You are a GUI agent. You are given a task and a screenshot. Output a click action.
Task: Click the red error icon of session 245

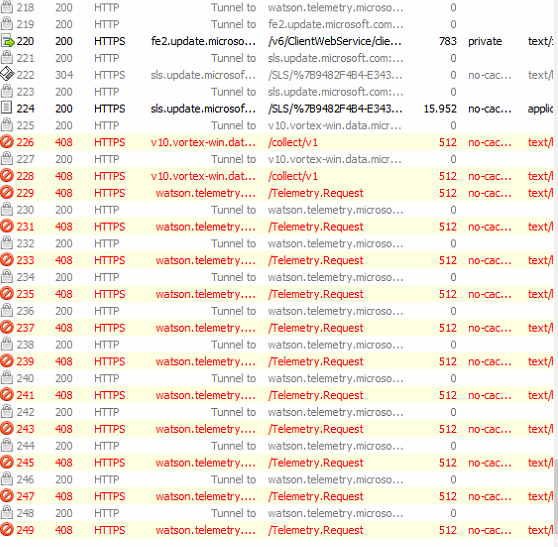7,462
